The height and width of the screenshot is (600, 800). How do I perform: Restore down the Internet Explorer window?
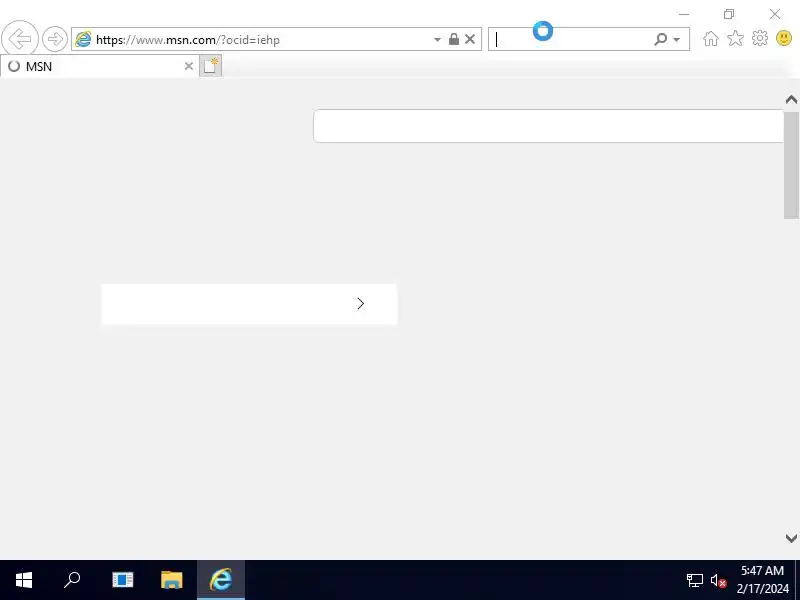(x=729, y=14)
